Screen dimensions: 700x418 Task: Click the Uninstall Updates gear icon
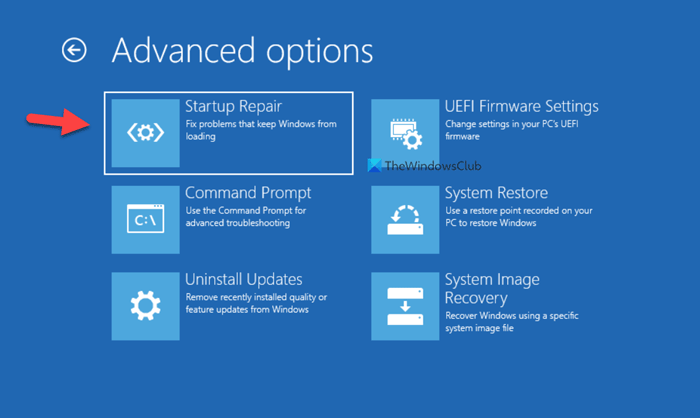[146, 306]
